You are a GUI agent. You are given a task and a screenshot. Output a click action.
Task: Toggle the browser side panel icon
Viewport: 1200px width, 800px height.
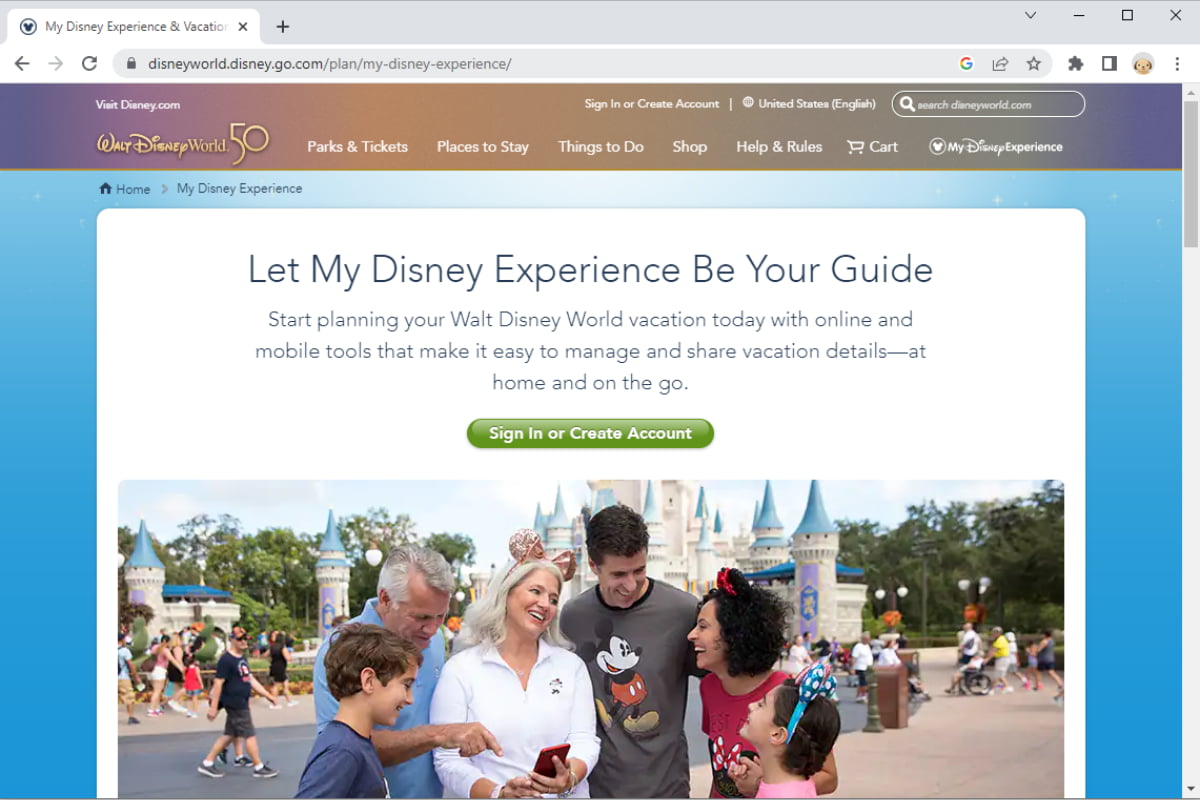pyautogui.click(x=1109, y=63)
